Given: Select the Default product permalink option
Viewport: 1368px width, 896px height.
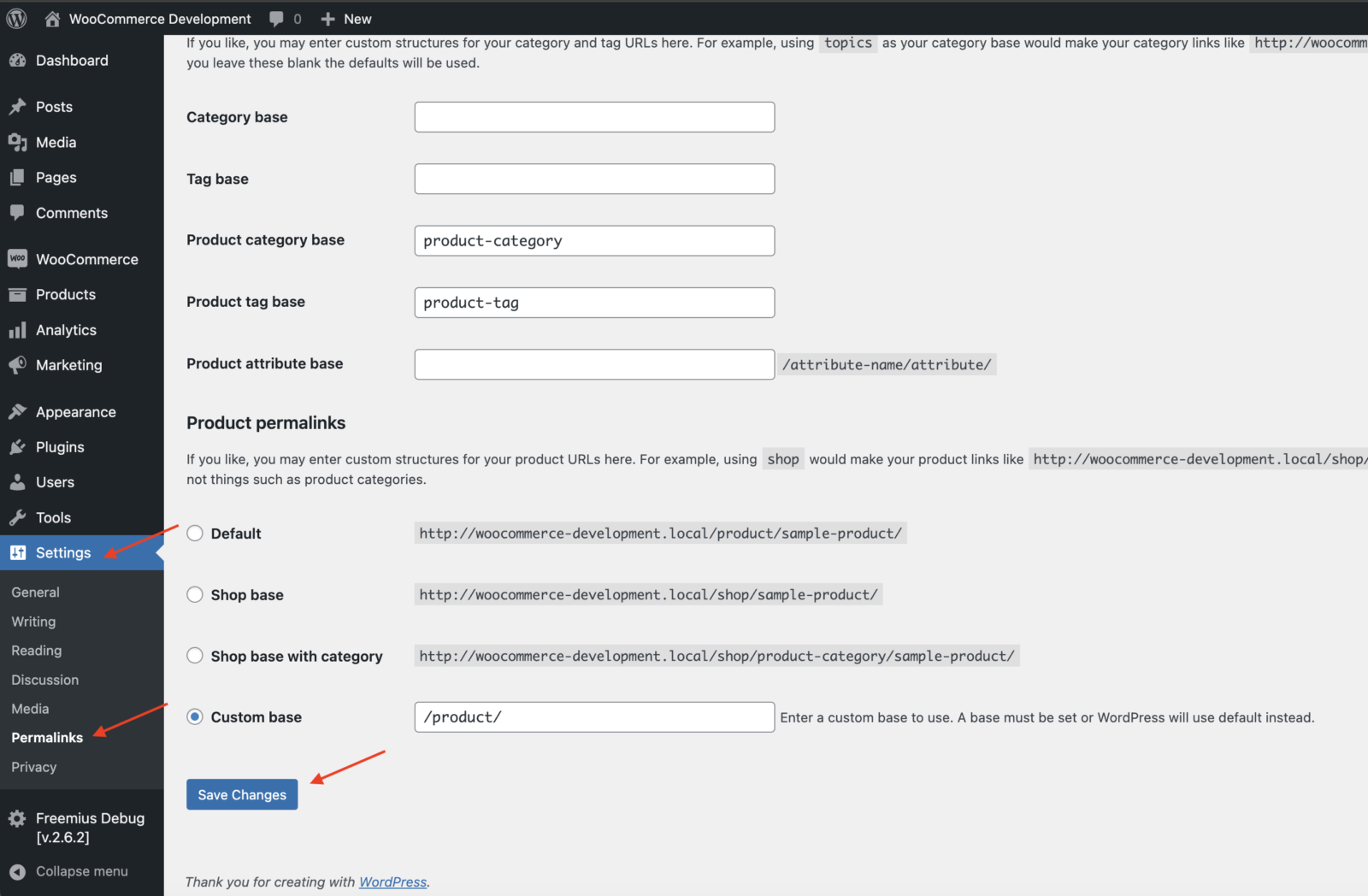Looking at the screenshot, I should click(x=195, y=533).
